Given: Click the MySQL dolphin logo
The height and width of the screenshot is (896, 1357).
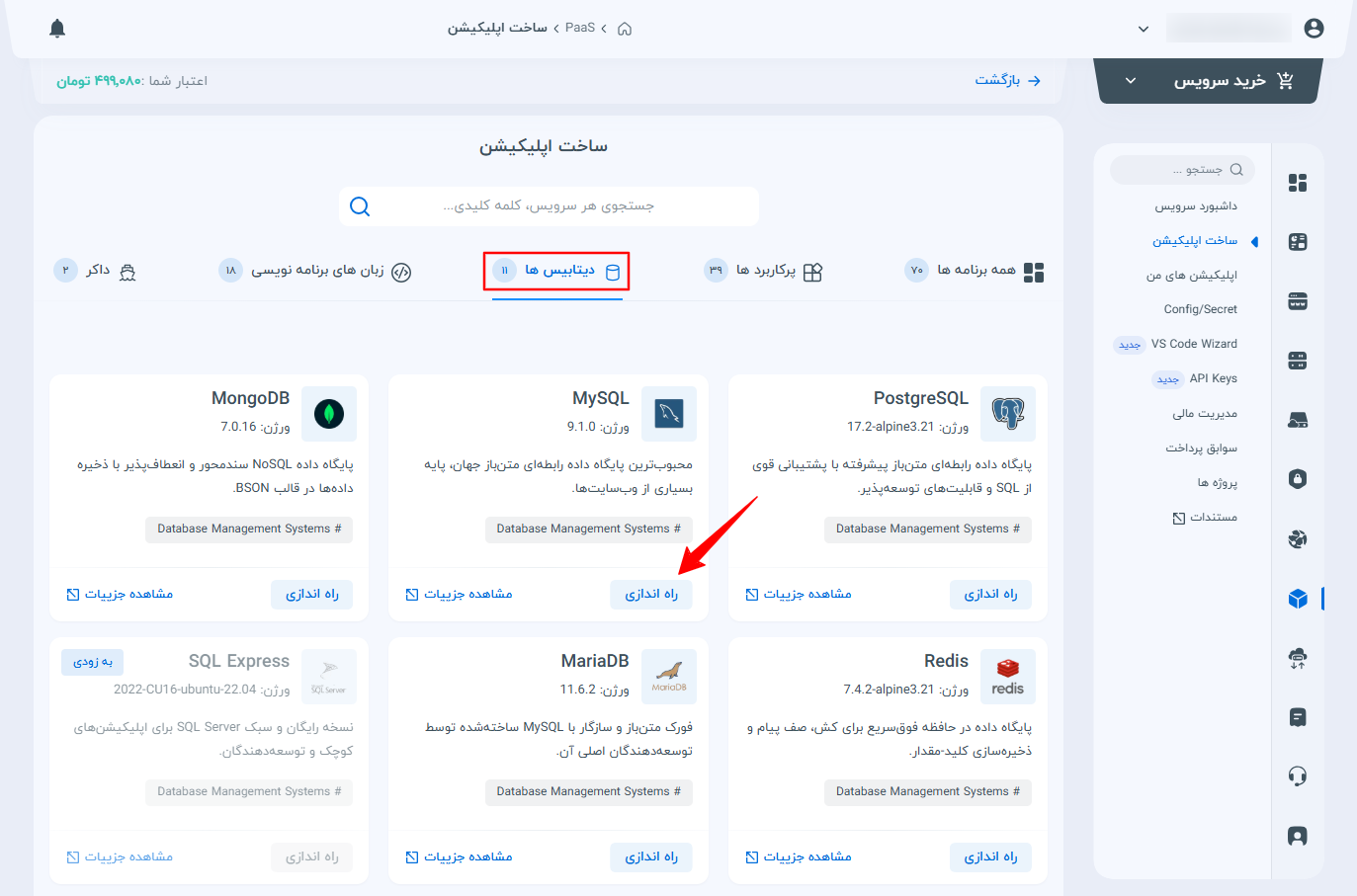Looking at the screenshot, I should (669, 414).
